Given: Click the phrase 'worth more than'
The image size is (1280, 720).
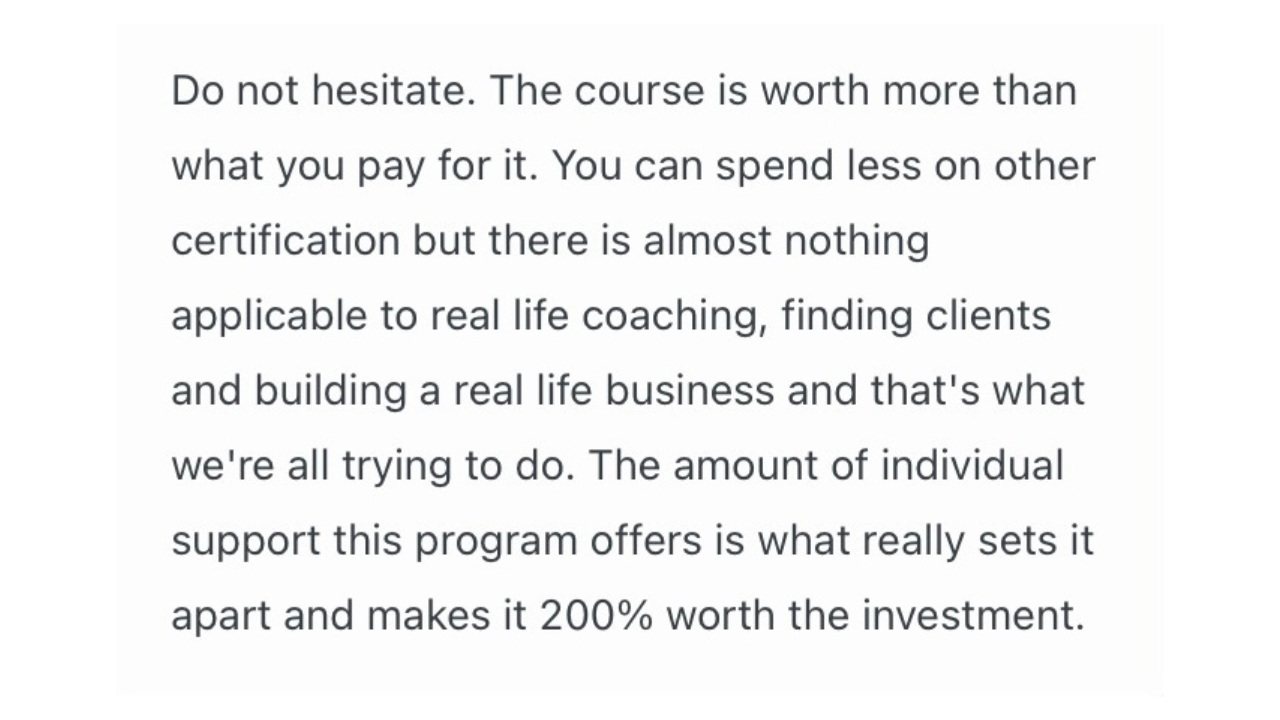Looking at the screenshot, I should [x=918, y=92].
